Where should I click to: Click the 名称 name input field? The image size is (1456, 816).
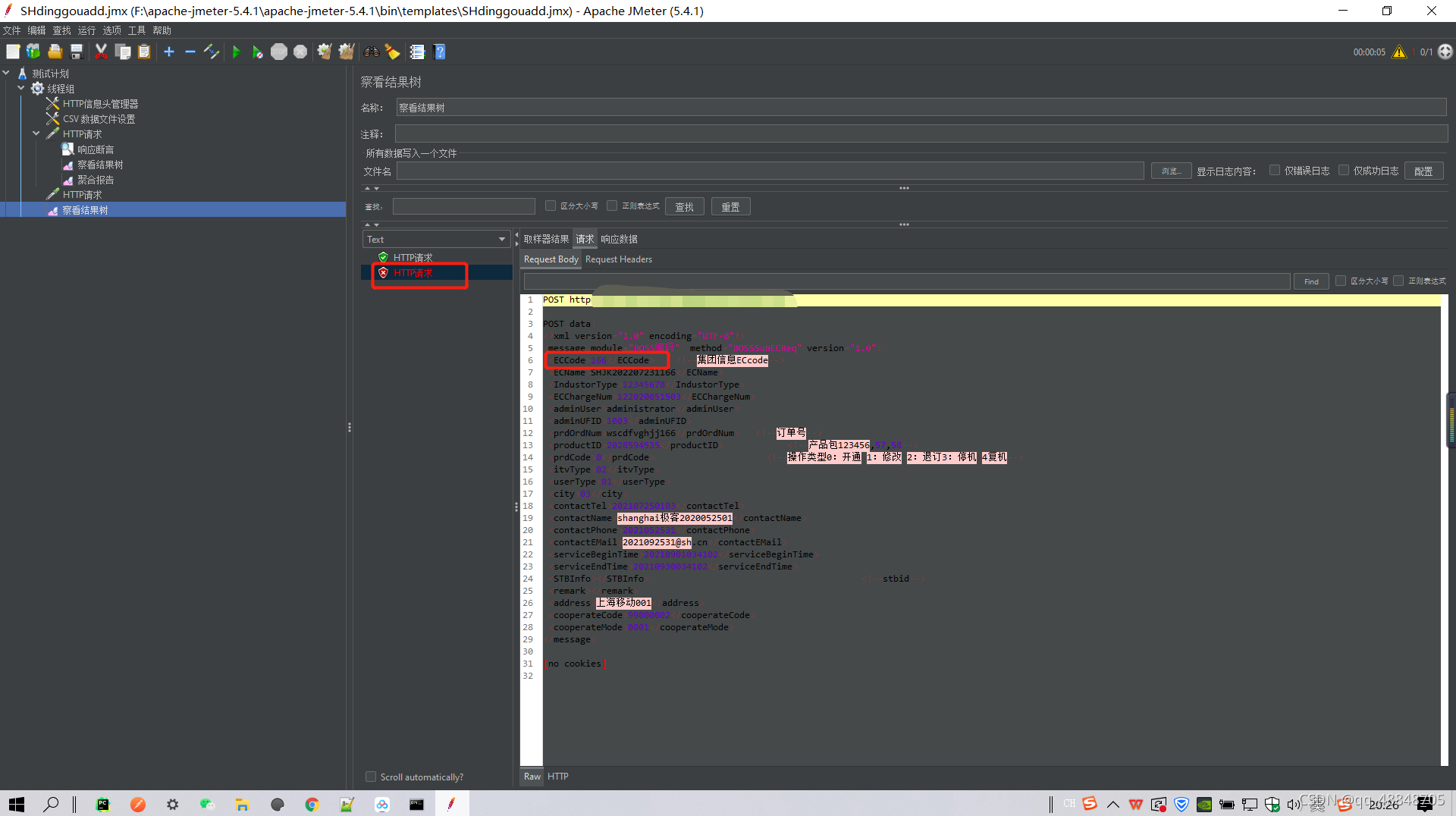(x=921, y=108)
